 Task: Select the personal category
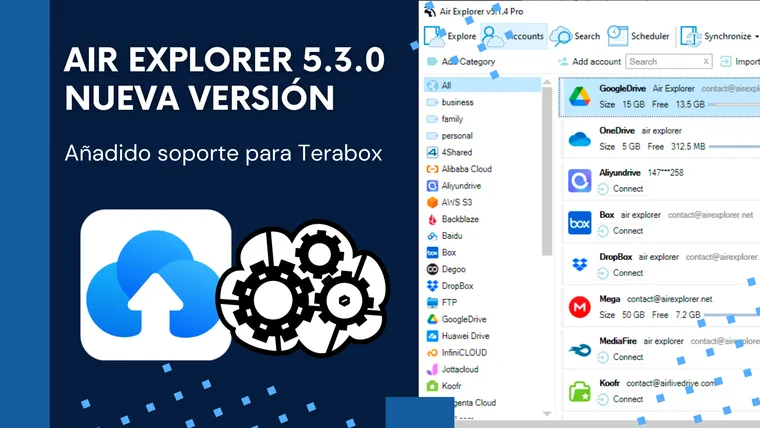[x=449, y=136]
